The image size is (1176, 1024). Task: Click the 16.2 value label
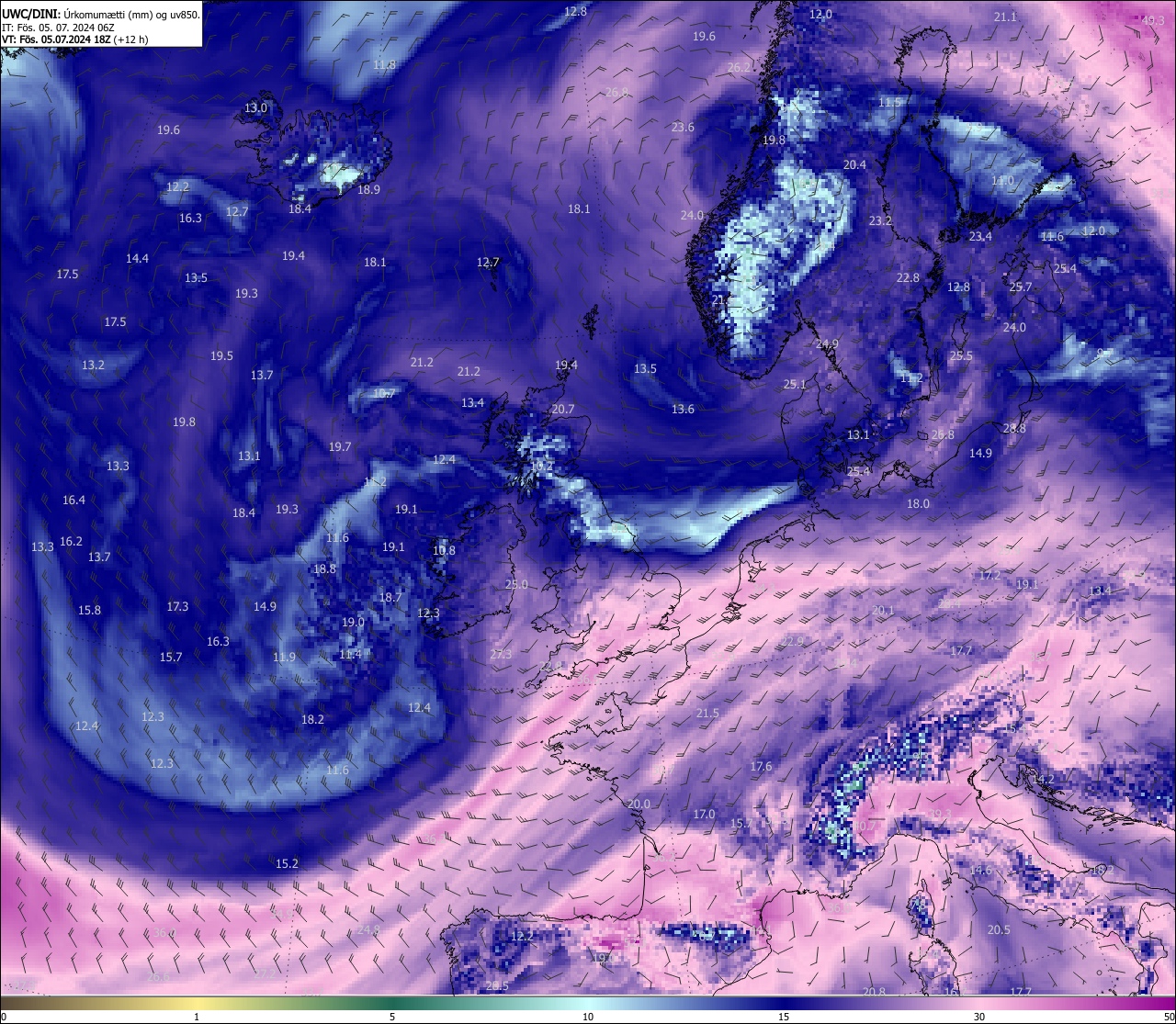point(71,542)
